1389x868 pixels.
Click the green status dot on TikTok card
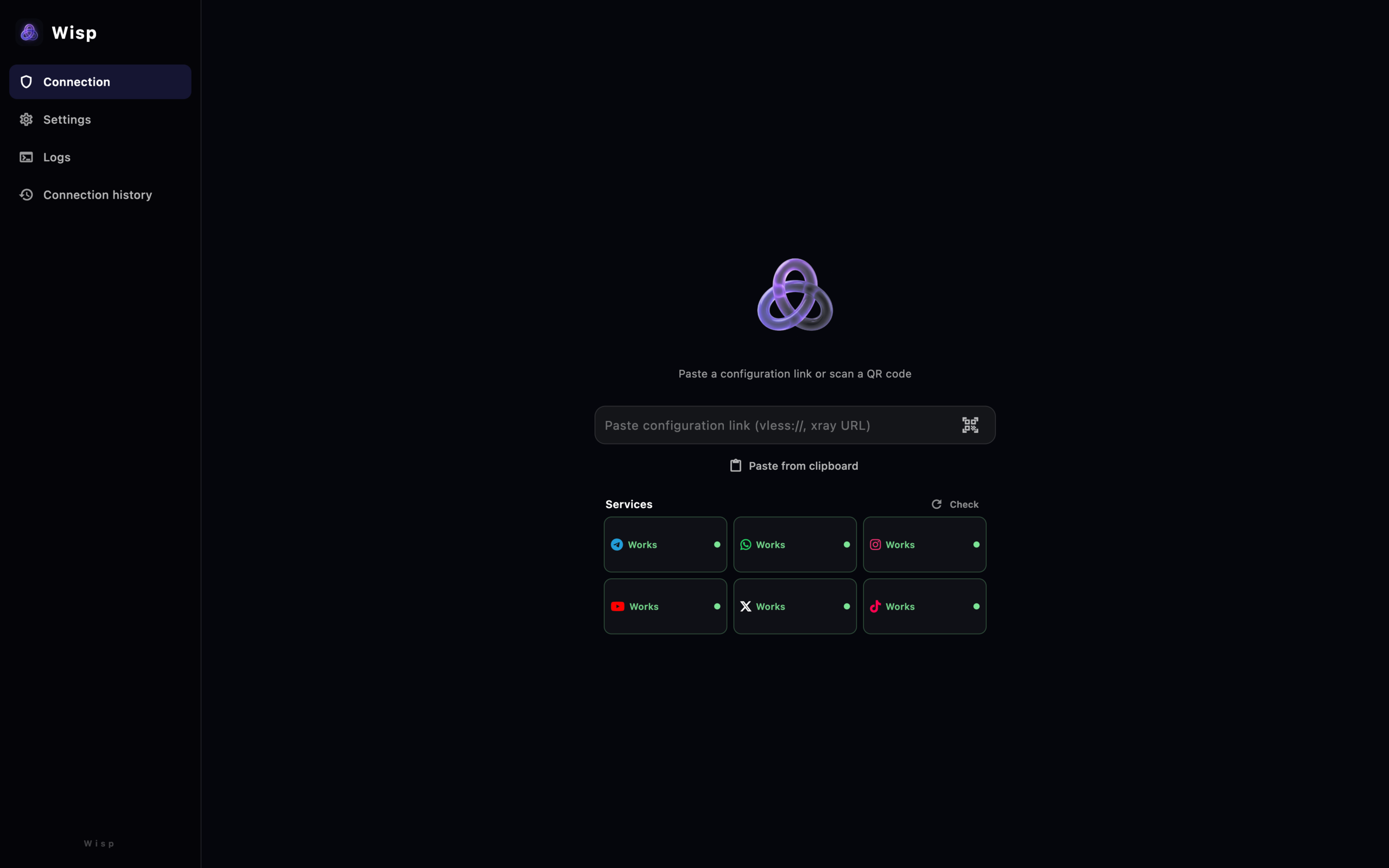(976, 606)
